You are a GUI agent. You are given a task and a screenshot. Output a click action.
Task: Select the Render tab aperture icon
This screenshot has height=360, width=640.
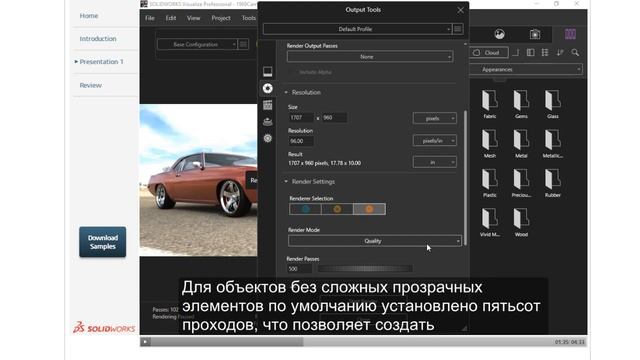268,89
